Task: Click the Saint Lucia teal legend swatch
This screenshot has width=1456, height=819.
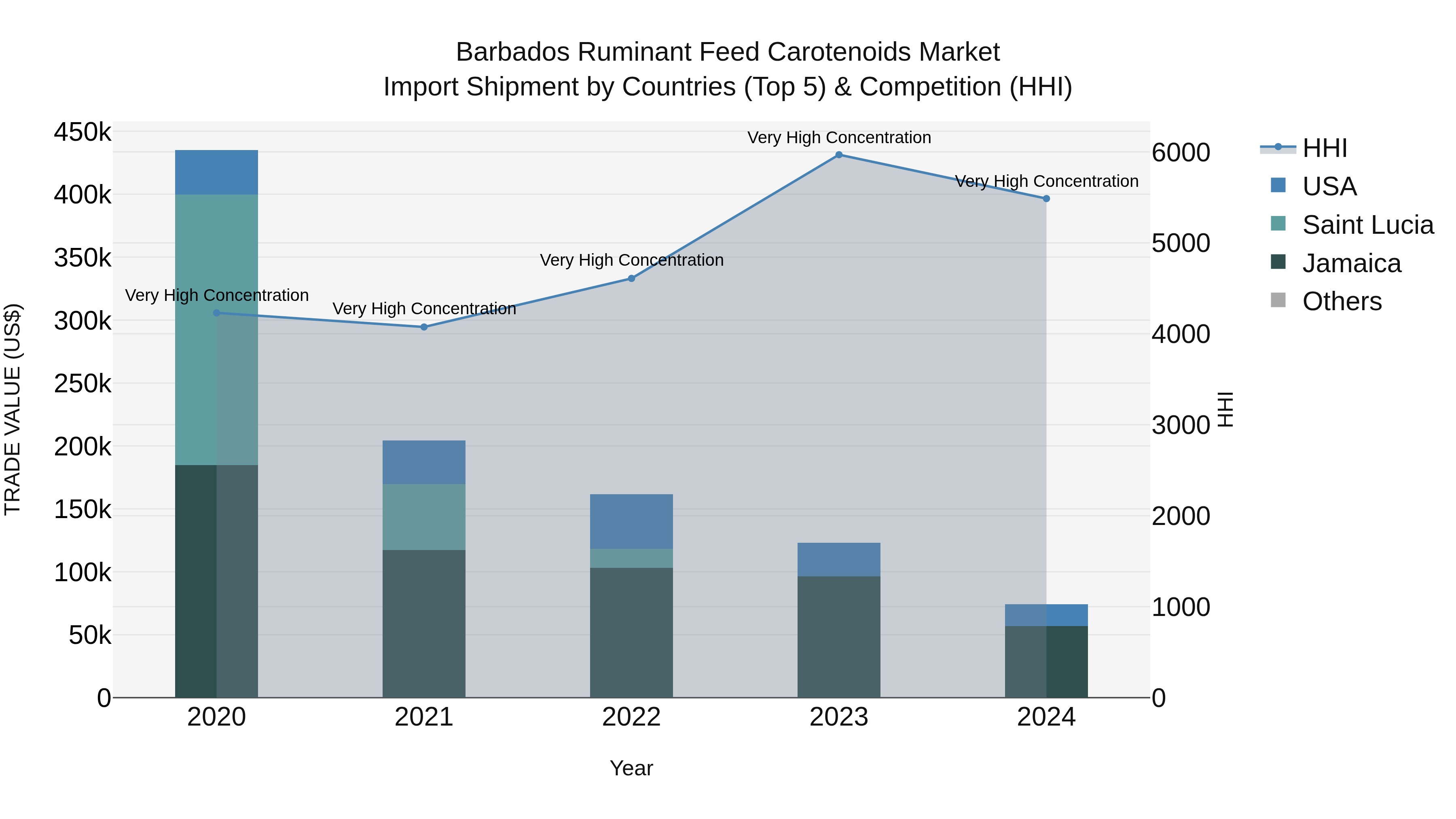Action: (x=1278, y=223)
